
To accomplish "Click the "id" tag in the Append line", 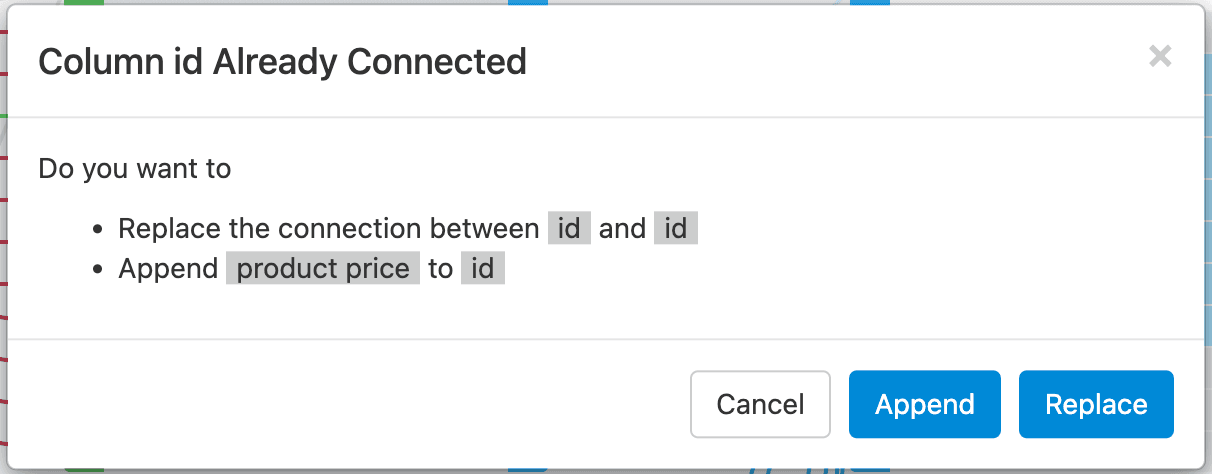I will [x=483, y=269].
